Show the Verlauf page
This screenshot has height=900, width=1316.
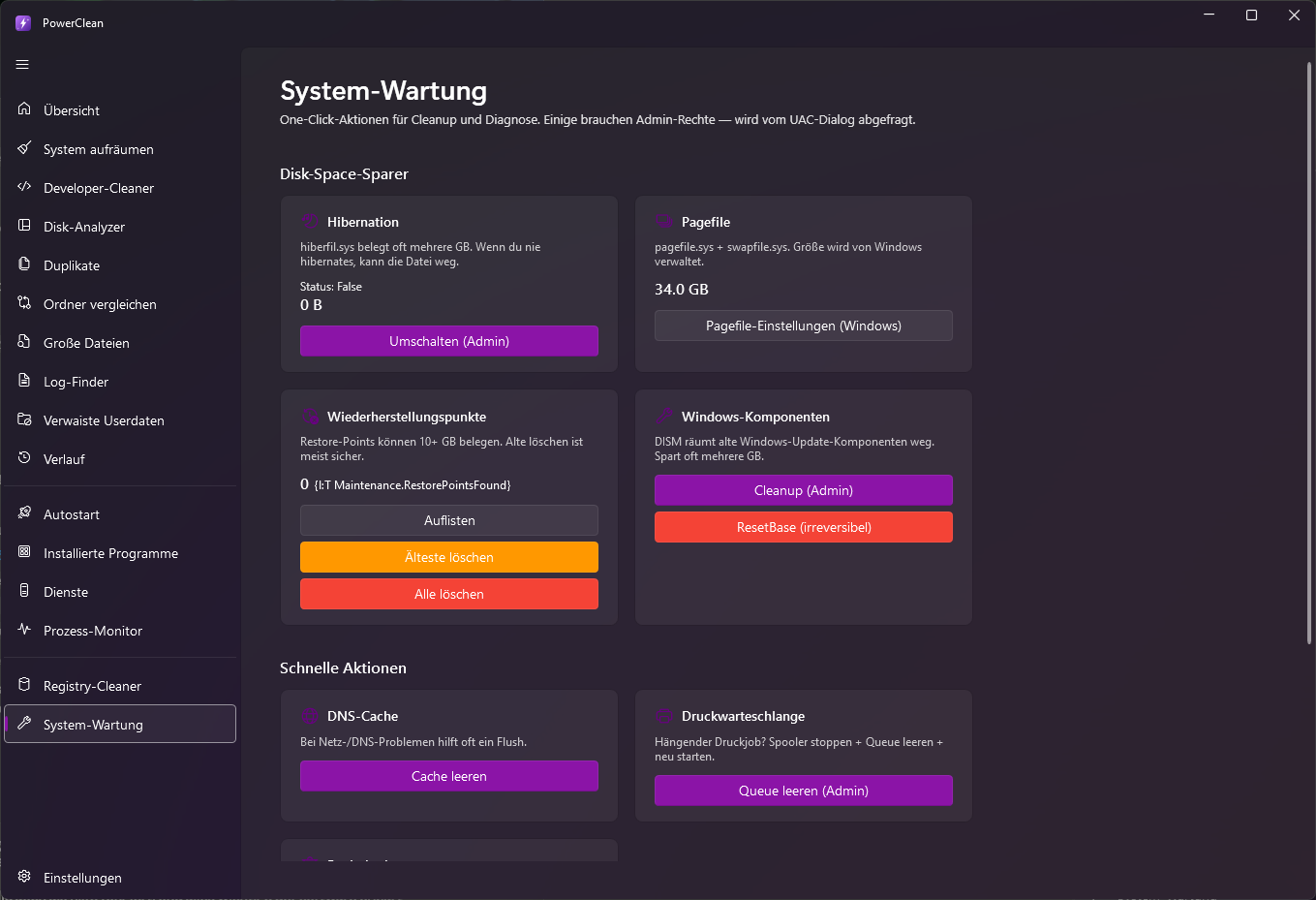pyautogui.click(x=120, y=459)
